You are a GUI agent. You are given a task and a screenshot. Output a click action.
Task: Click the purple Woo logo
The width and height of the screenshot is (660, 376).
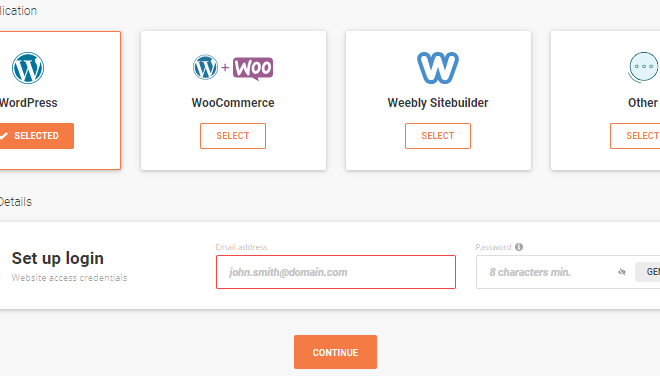point(253,68)
